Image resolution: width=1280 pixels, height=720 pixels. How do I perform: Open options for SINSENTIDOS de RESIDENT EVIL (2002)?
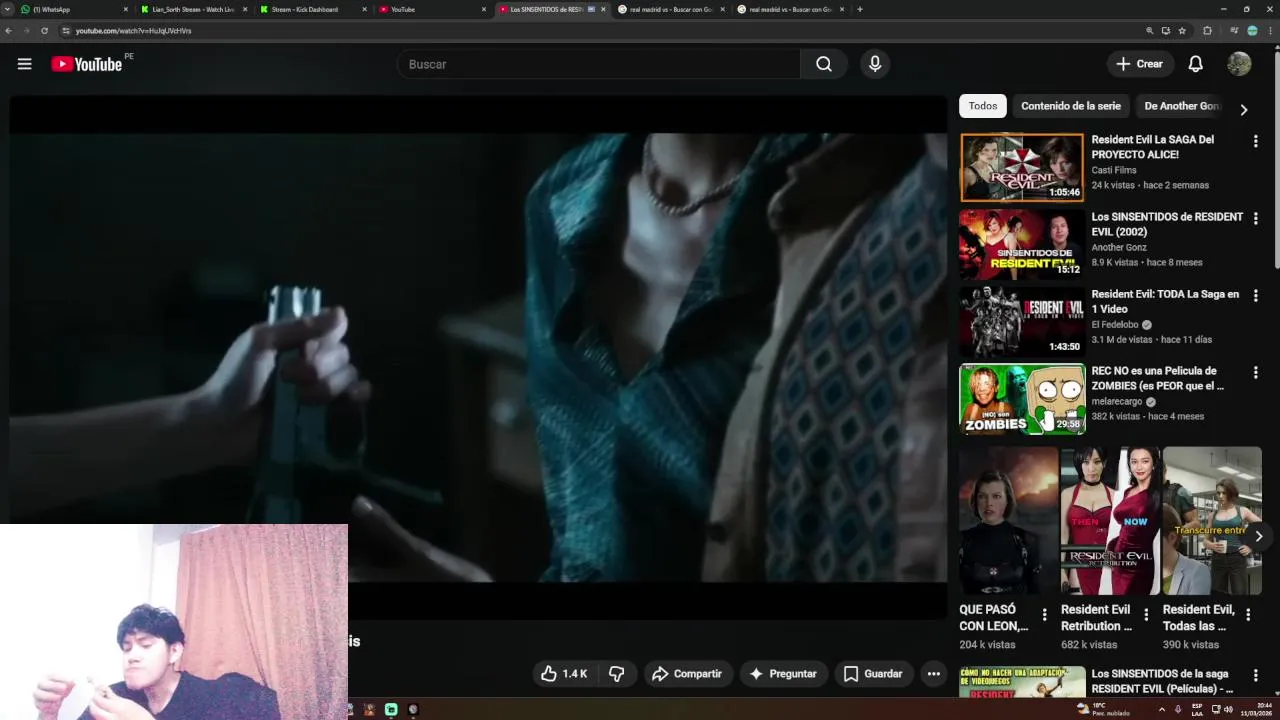1255,219
